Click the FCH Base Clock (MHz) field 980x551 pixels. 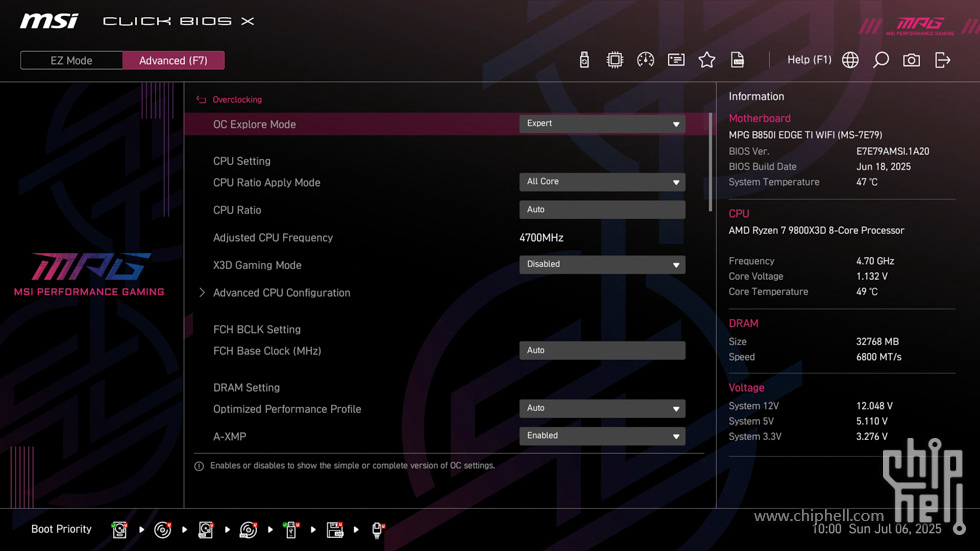[x=602, y=350]
